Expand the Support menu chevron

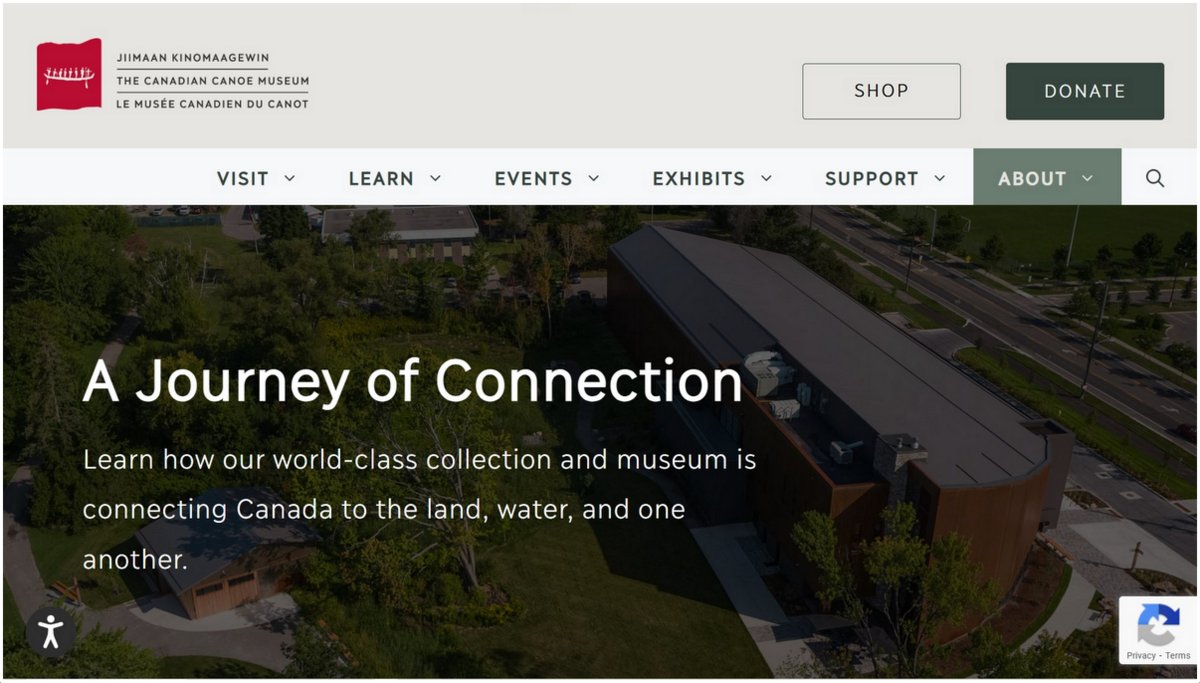[x=939, y=179]
